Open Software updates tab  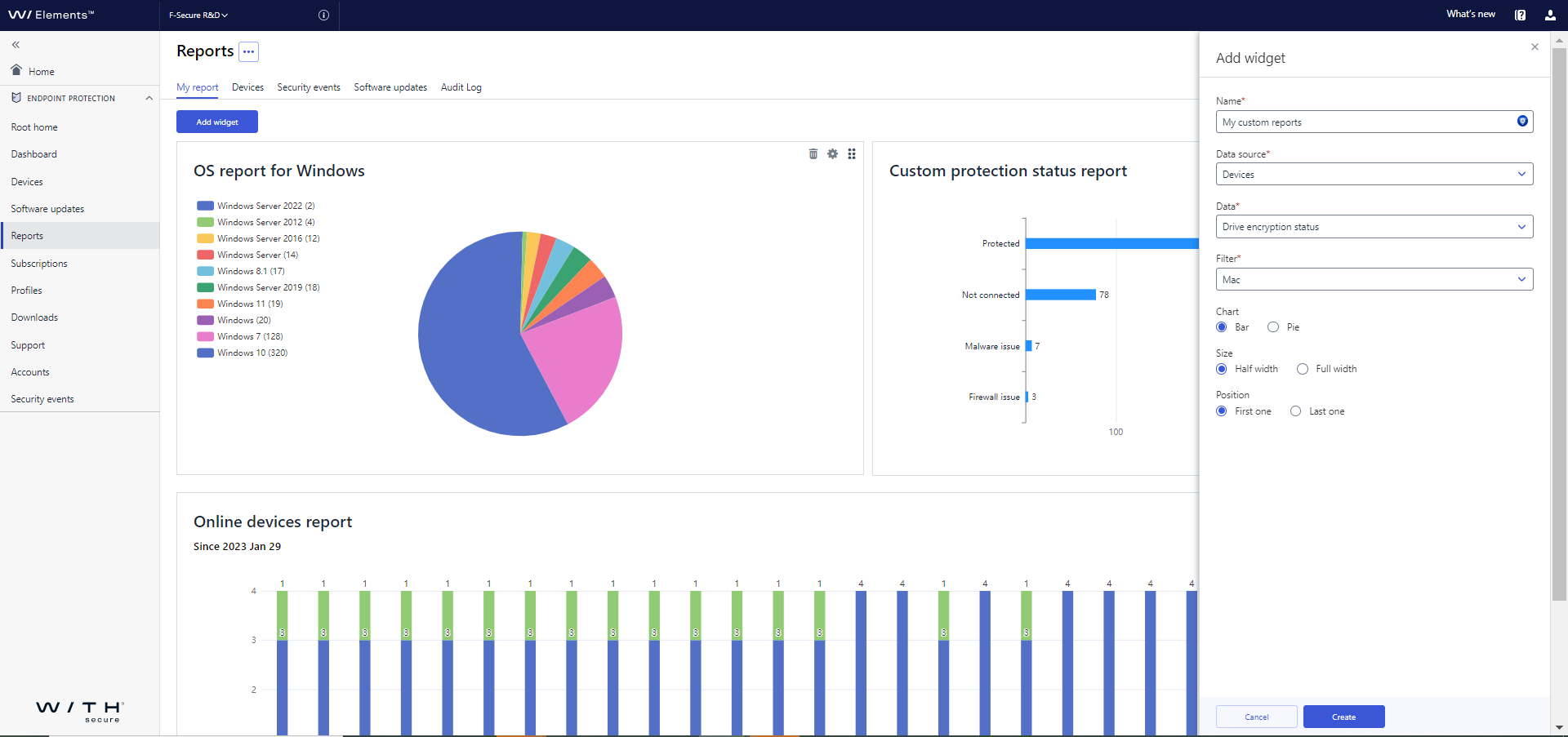pos(390,87)
